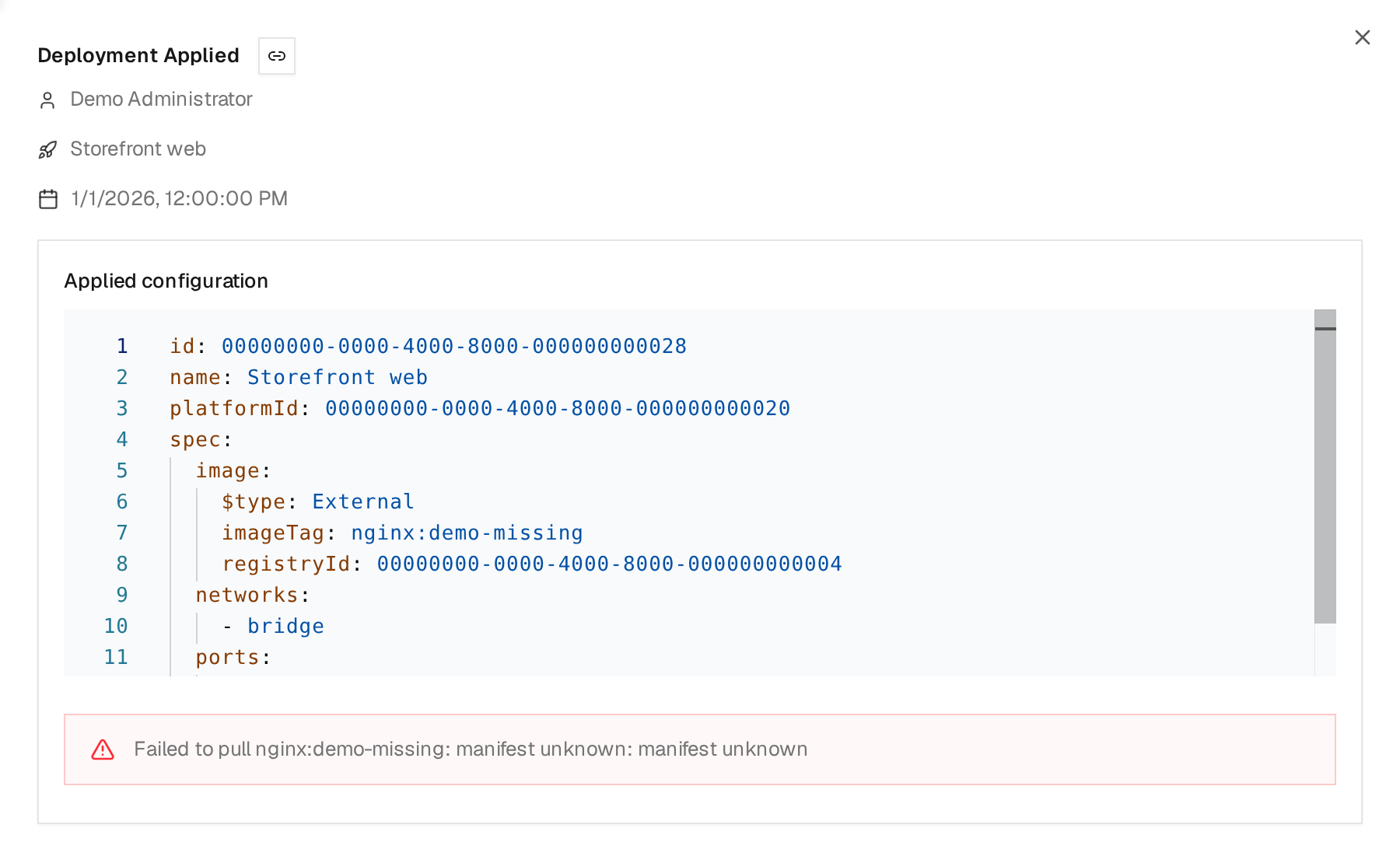
Task: Click line number 10 in the gutter
Action: 116,626
